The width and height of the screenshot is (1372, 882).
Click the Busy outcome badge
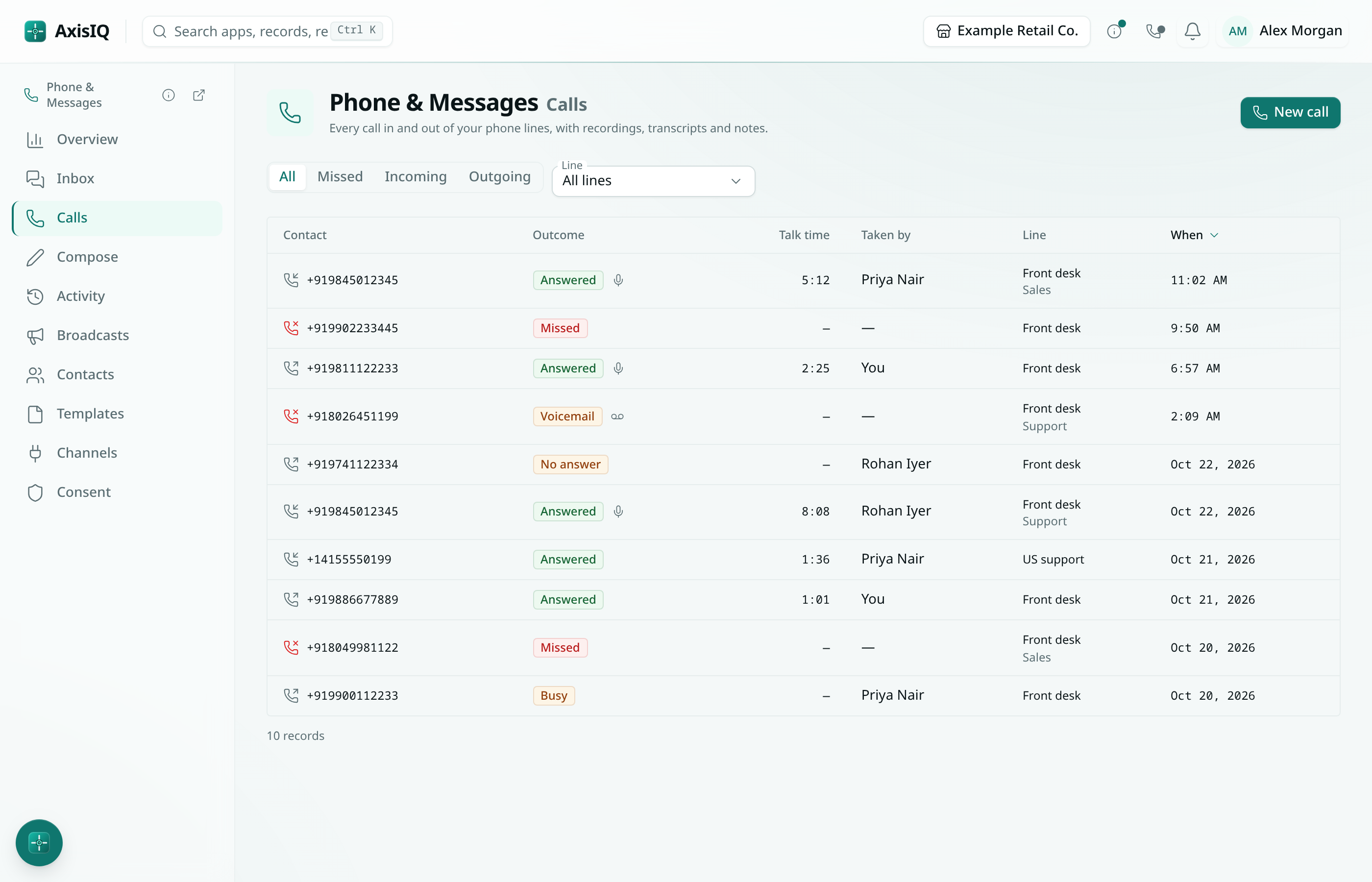coord(553,696)
